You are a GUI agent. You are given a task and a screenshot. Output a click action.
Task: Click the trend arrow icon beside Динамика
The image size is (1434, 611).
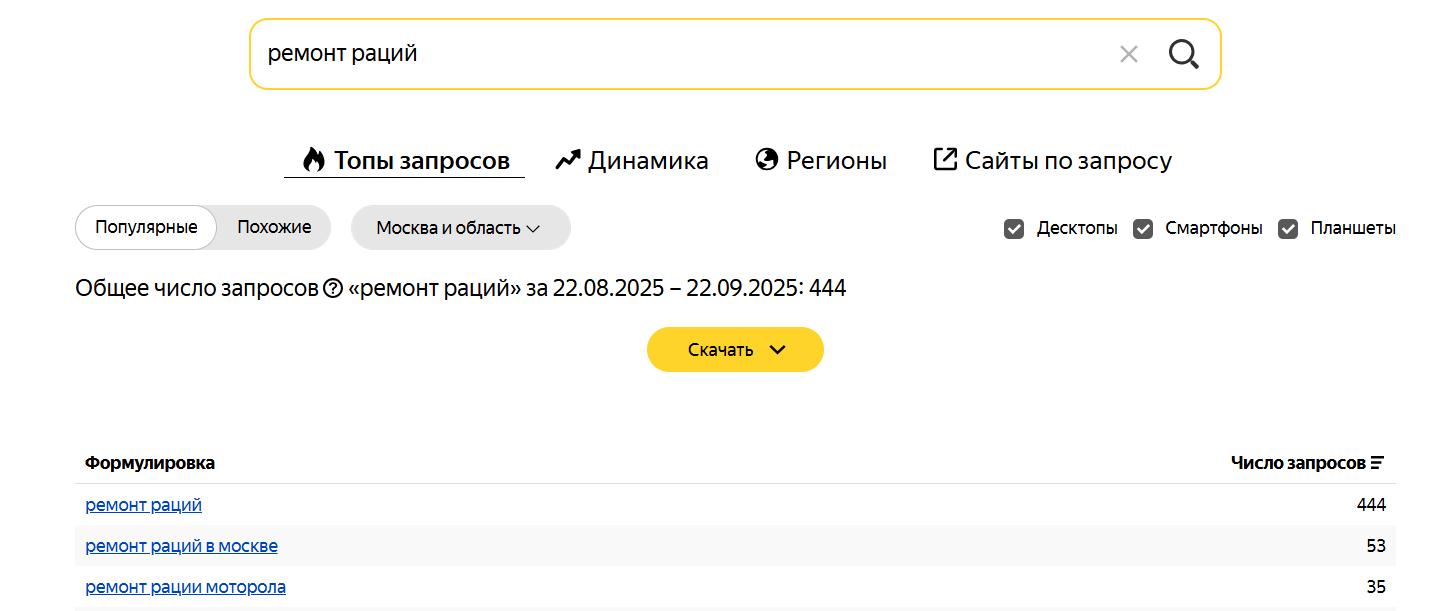(568, 160)
